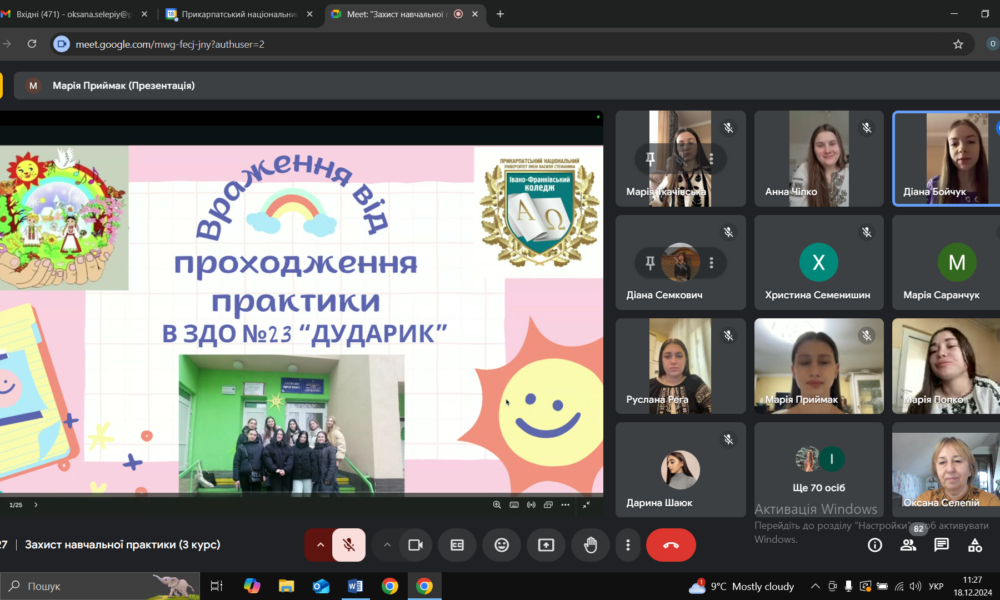Viewport: 1000px width, 600px height.
Task: Open options for Діана Семкович's tile
Action: [x=711, y=263]
